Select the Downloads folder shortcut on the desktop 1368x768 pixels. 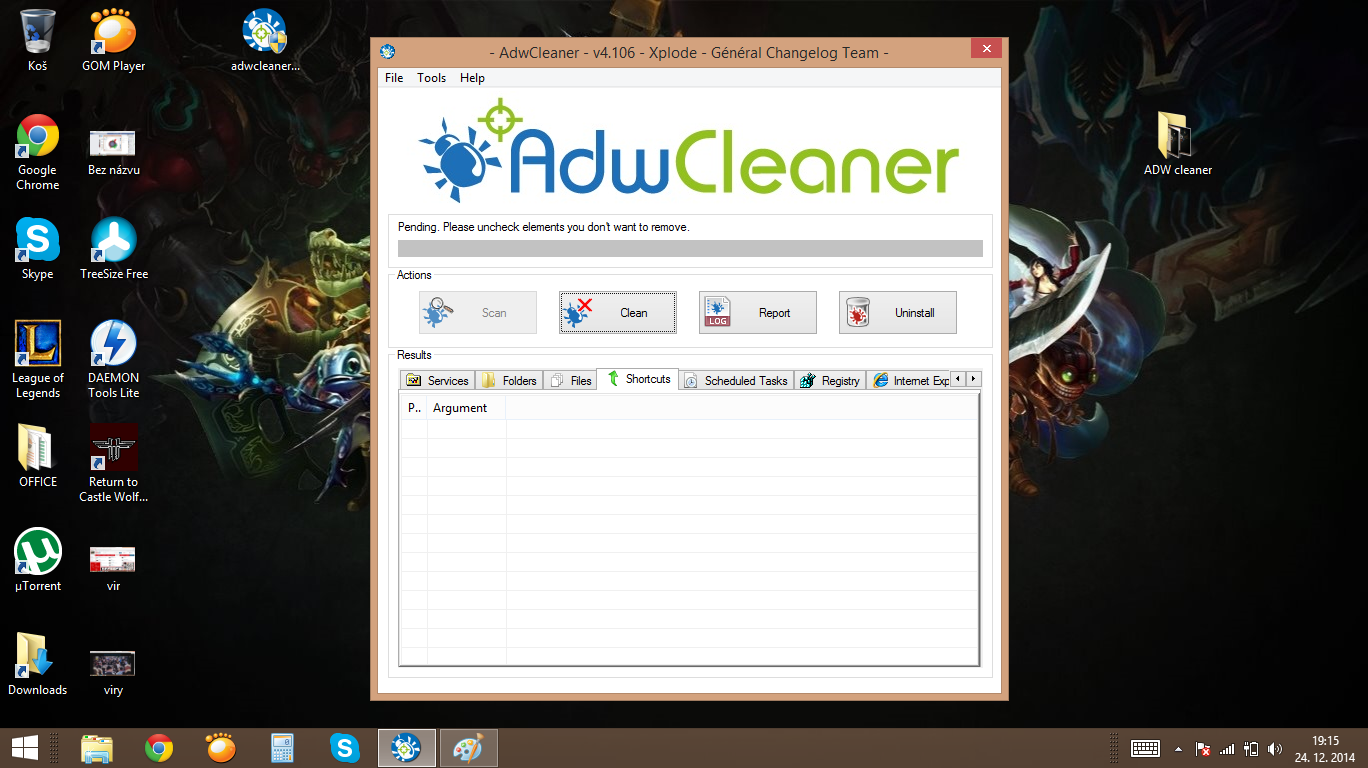pyautogui.click(x=38, y=665)
